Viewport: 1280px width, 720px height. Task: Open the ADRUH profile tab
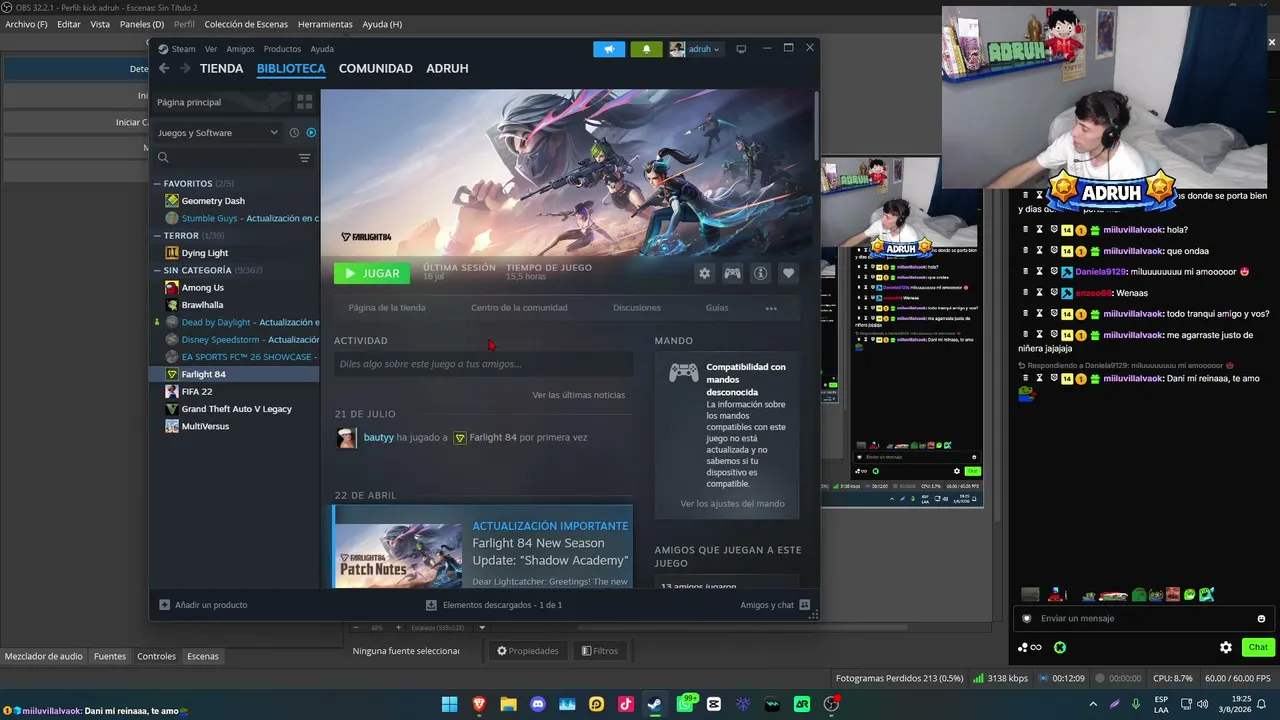pos(447,68)
